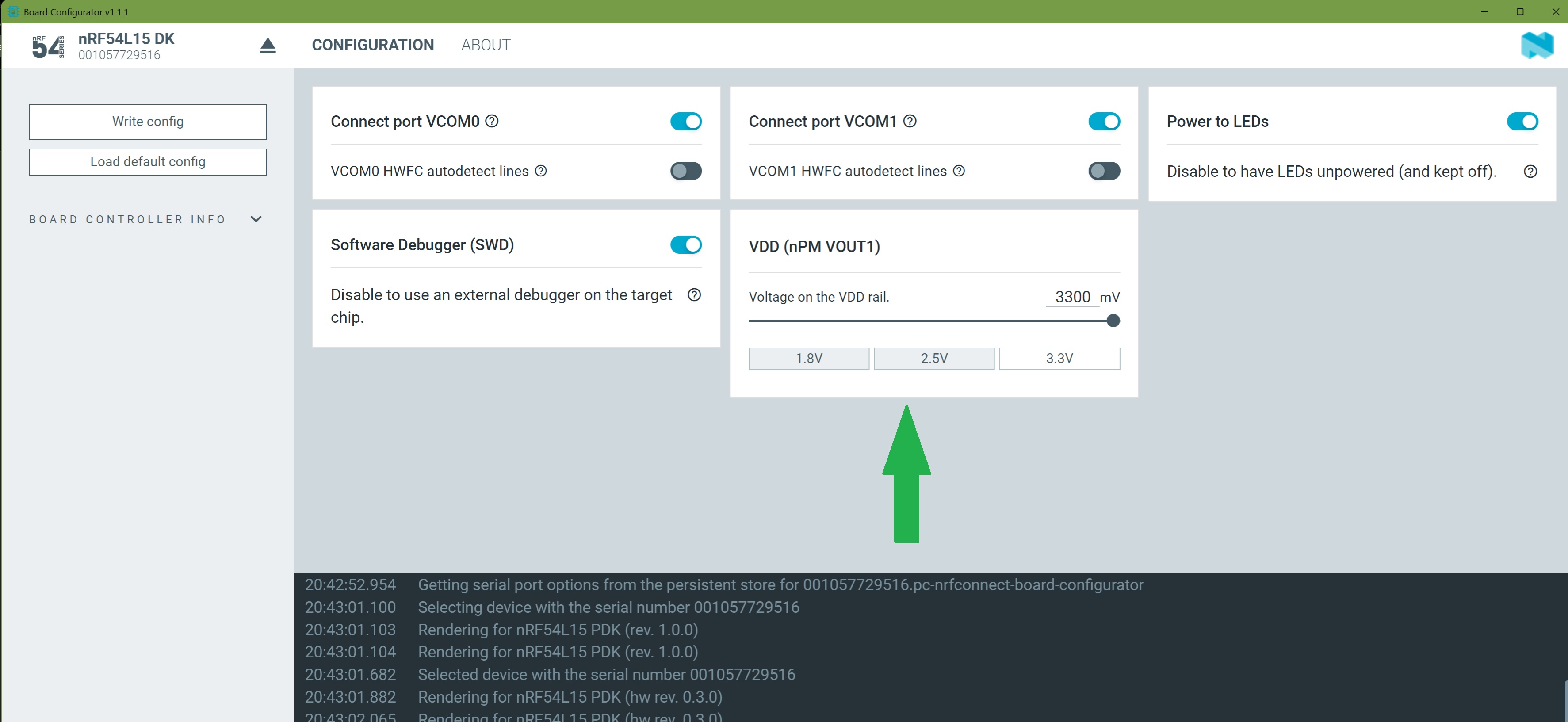The width and height of the screenshot is (1568, 722).
Task: Click Software Debugger description help icon
Action: (694, 295)
